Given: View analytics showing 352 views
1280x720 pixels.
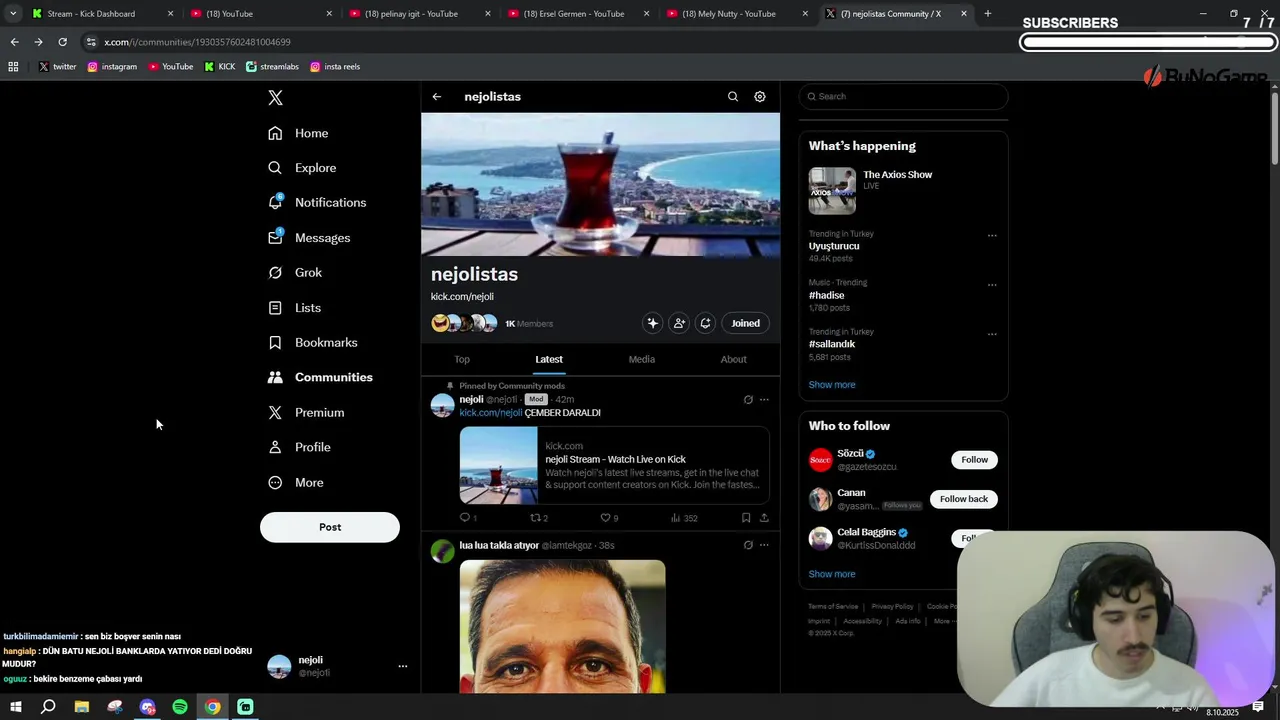Looking at the screenshot, I should [684, 518].
